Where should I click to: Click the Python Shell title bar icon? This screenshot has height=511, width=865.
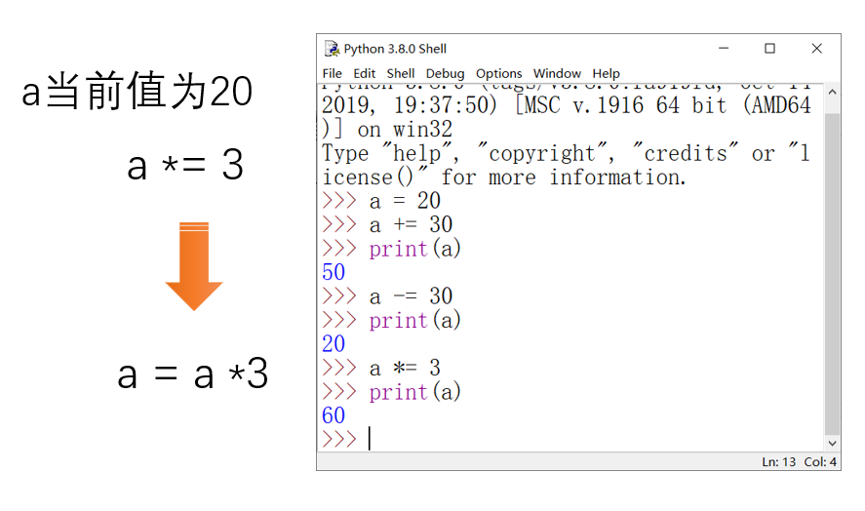[332, 49]
